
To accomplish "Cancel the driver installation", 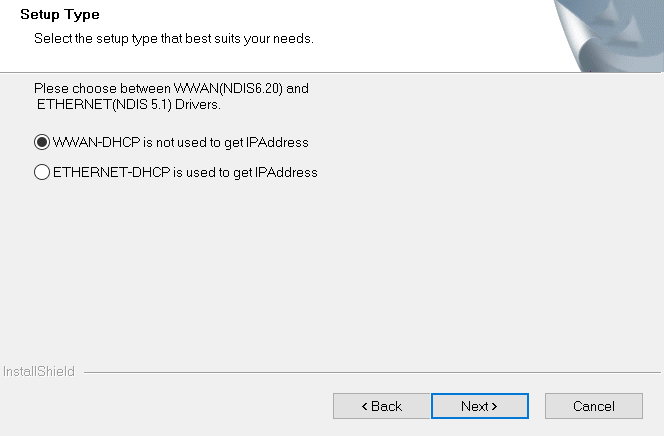I will 593,406.
